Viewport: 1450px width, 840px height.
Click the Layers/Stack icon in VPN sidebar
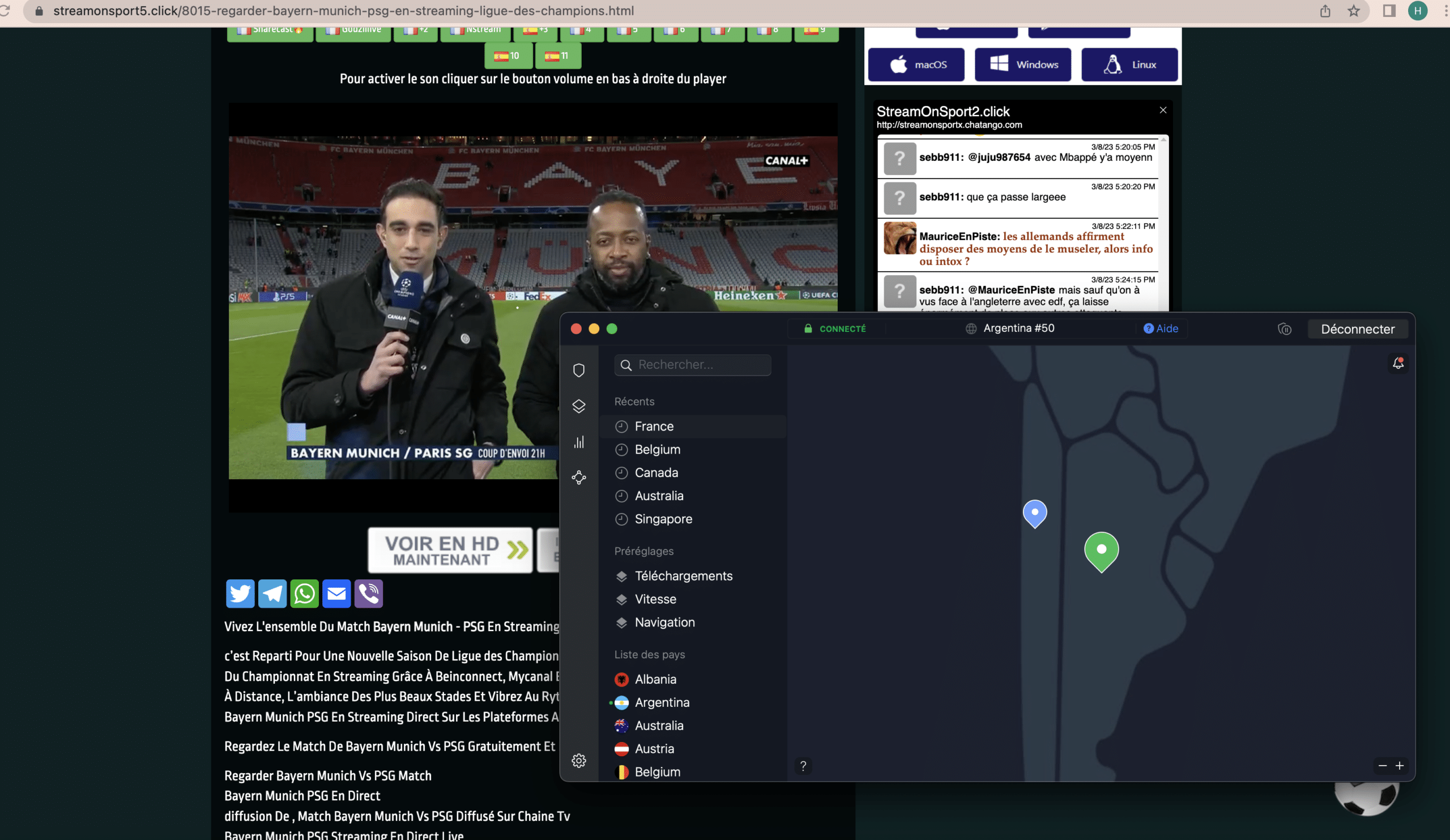[x=578, y=406]
